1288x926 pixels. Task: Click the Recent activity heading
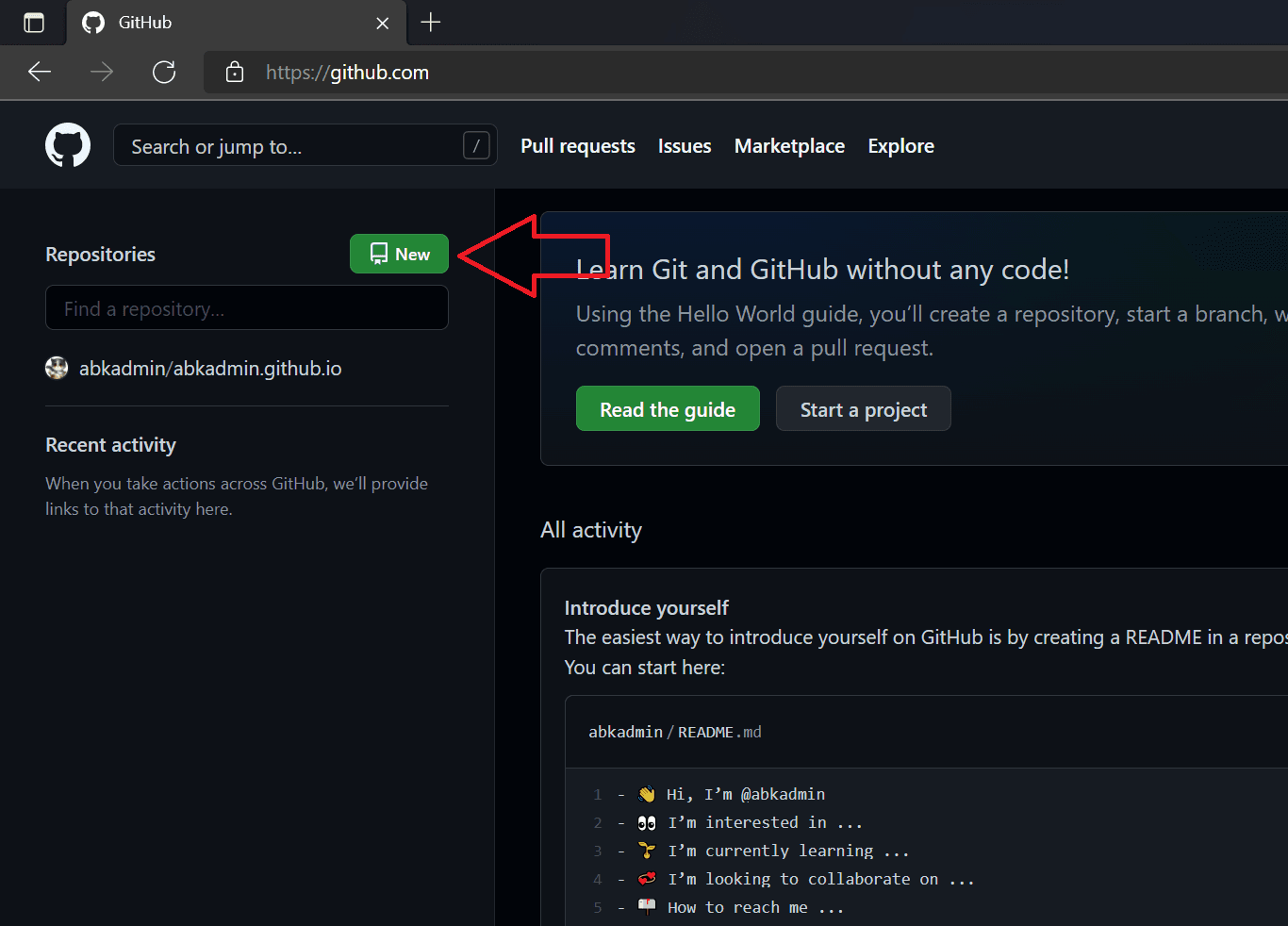[111, 445]
